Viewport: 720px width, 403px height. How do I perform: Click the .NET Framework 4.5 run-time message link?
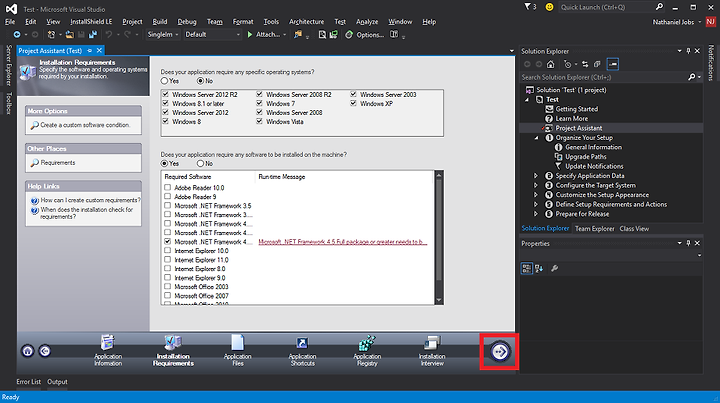pos(343,242)
